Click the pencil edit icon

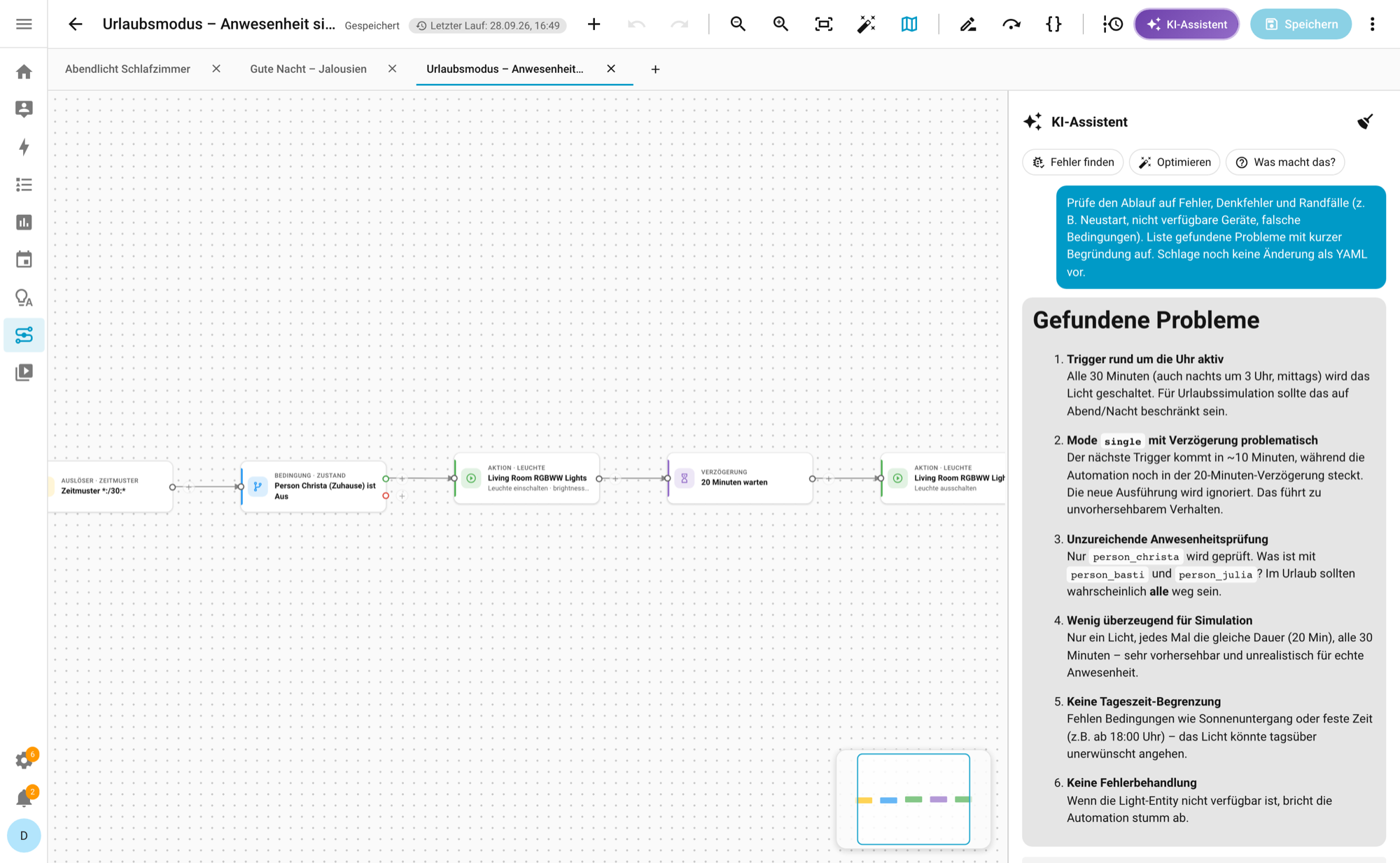(968, 24)
